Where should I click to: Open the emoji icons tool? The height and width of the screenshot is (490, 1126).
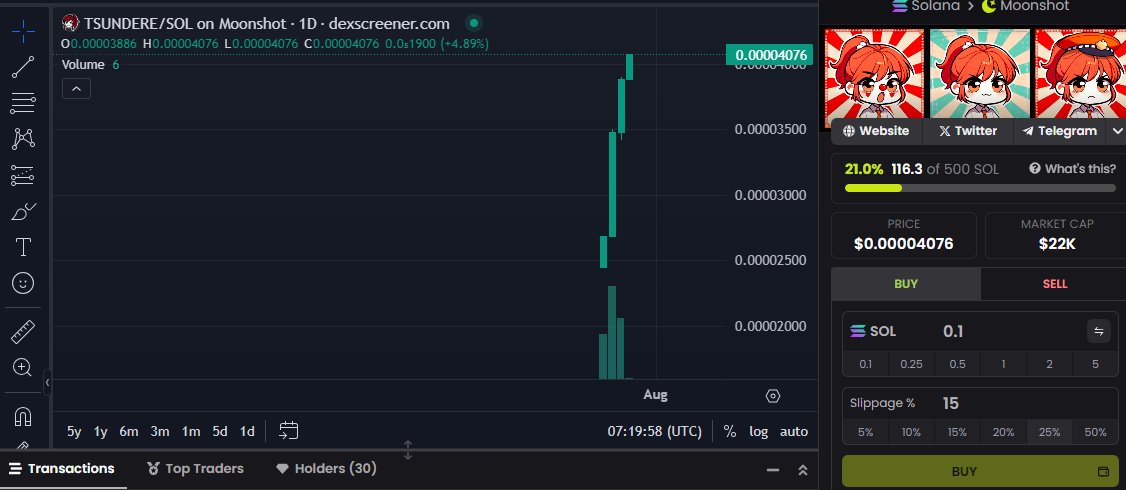23,283
